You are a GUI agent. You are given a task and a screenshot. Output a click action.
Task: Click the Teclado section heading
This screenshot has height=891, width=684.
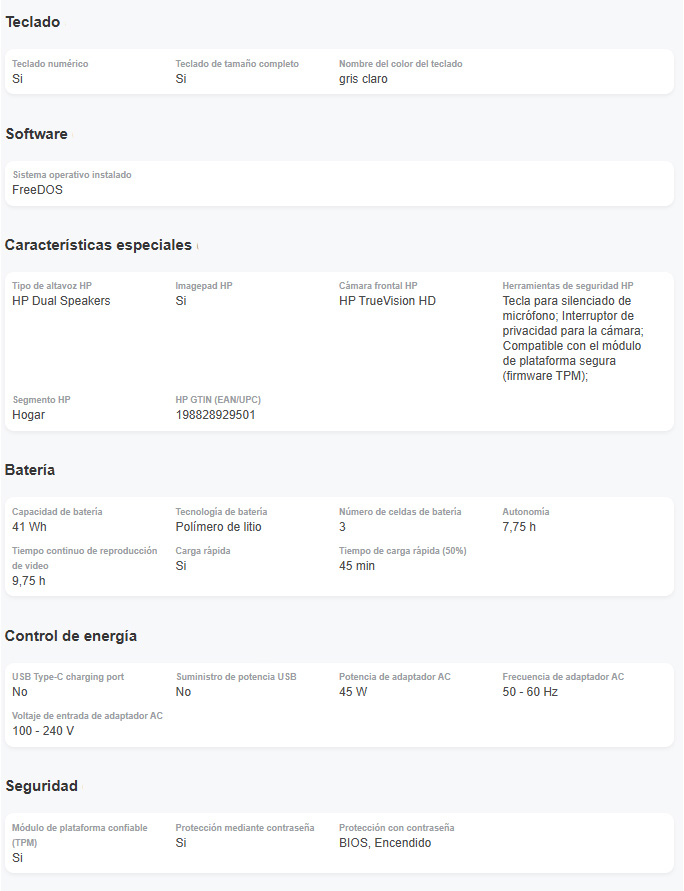point(32,22)
